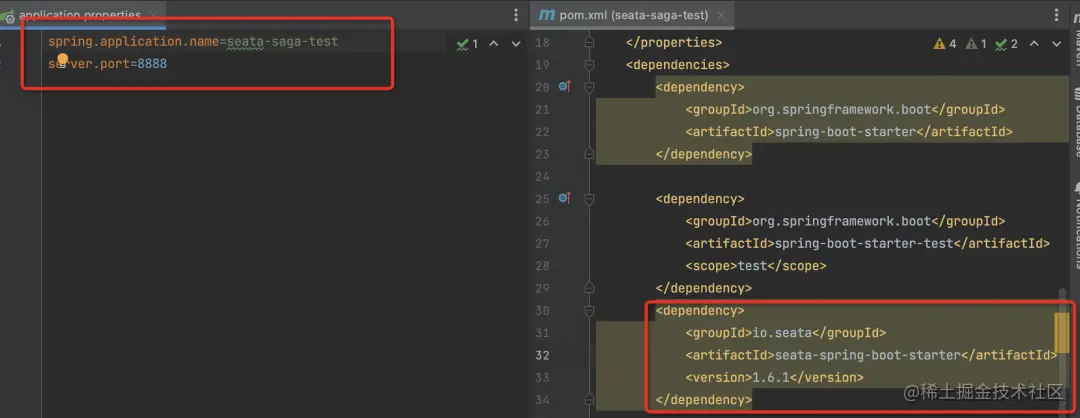Click the gutter marker icon on line 20
The image size is (1080, 418).
coord(565,87)
